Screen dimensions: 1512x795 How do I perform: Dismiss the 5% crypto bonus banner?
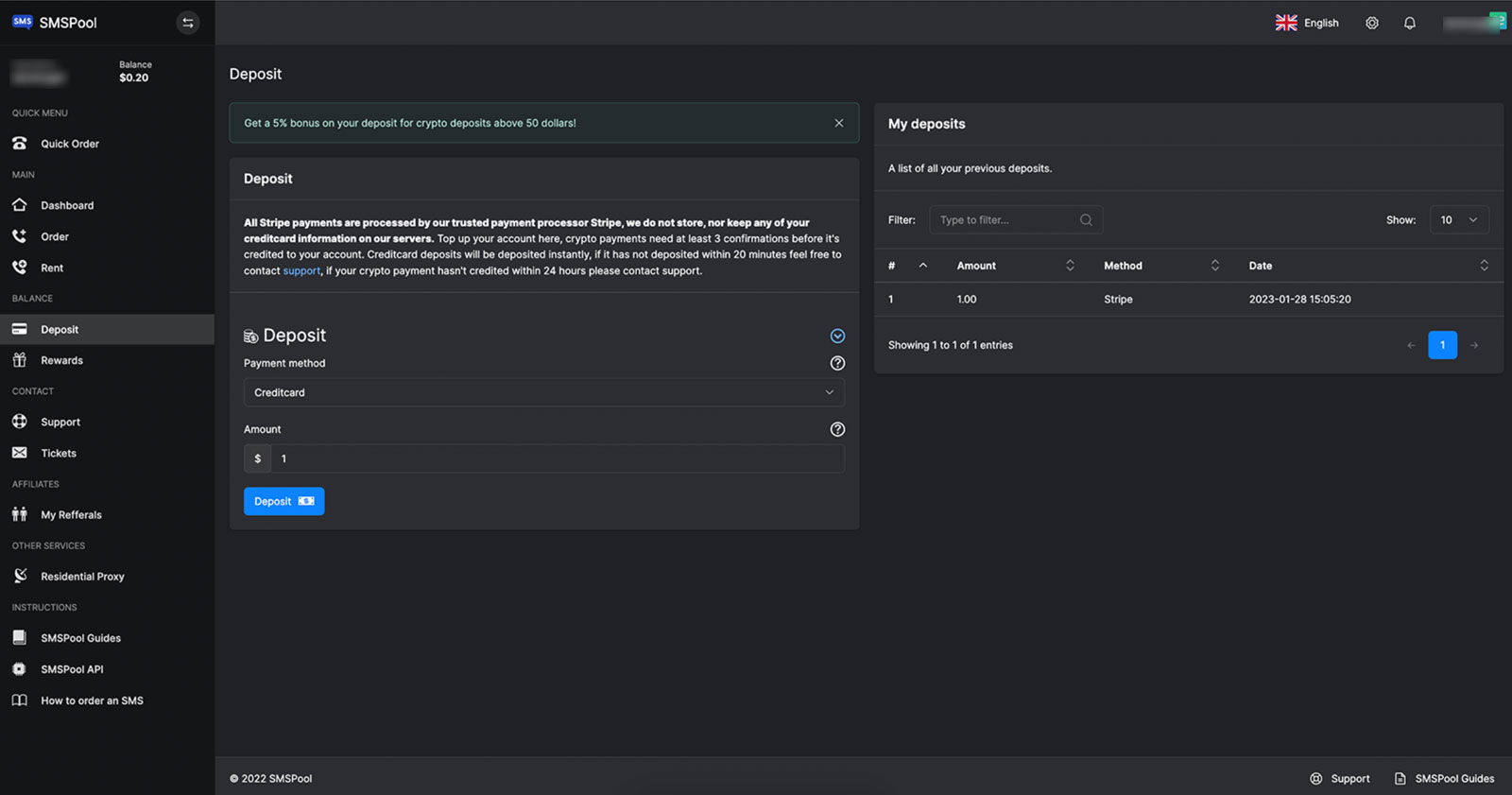tap(839, 123)
